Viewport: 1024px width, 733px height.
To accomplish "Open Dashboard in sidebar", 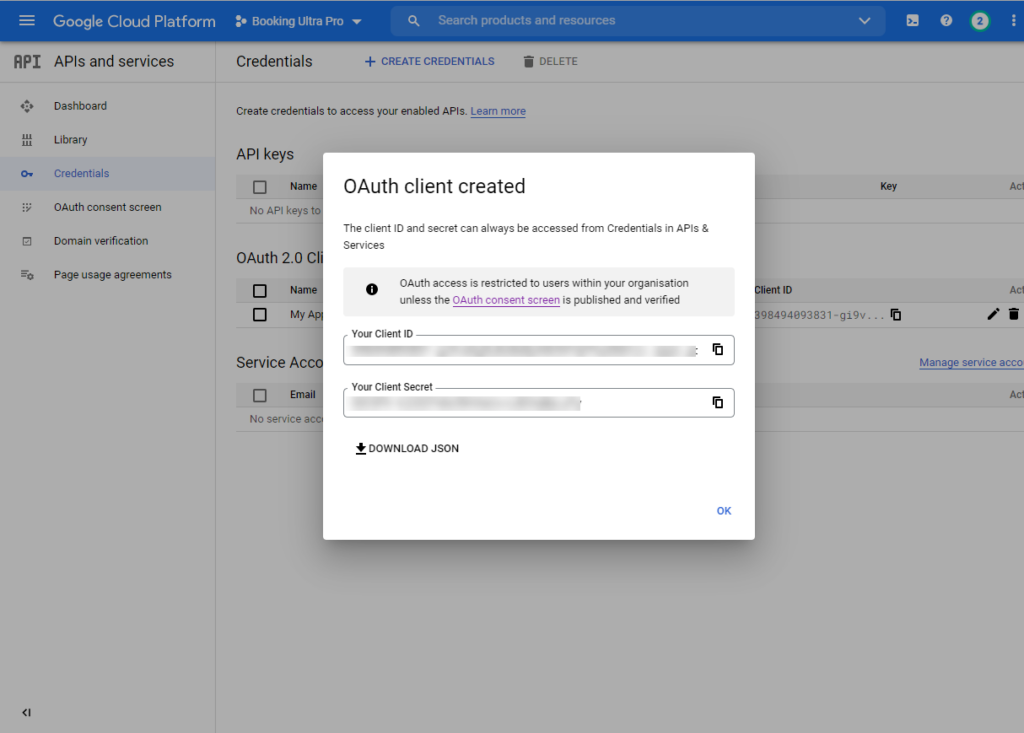I will [80, 106].
